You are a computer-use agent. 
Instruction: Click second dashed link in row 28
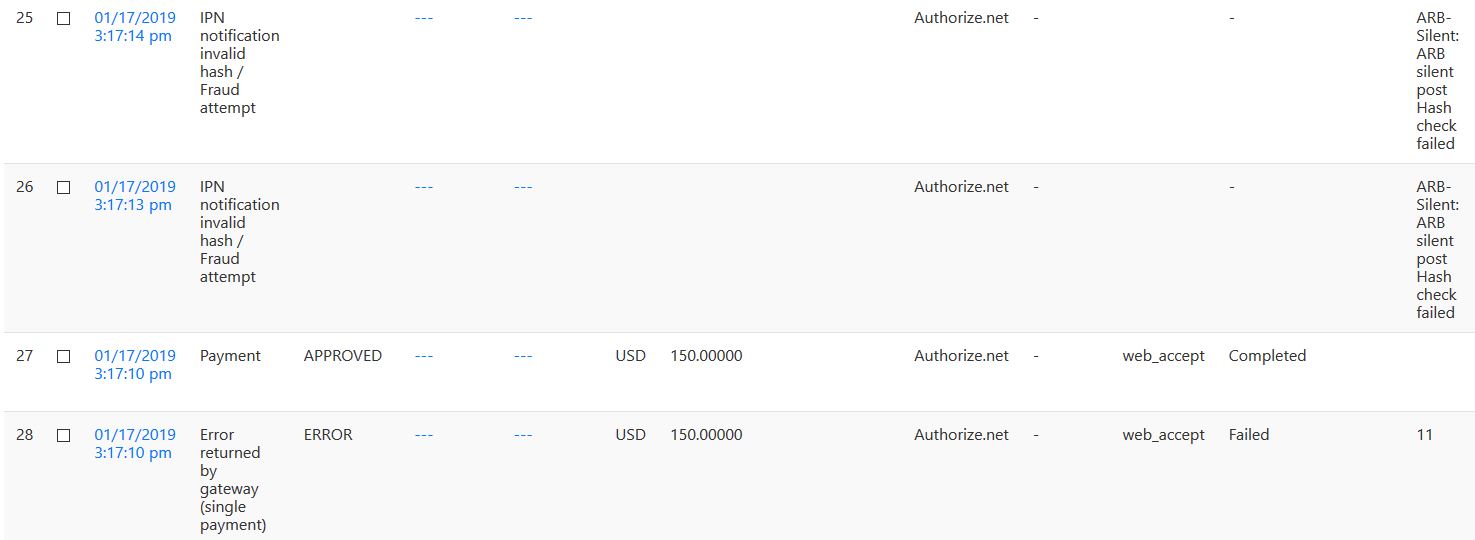click(x=523, y=435)
